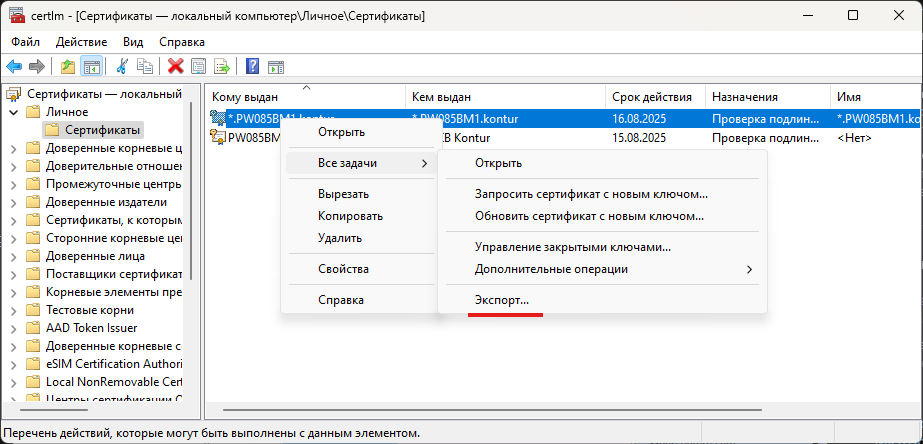Click Запросить сертификат с новым ключом...

[x=591, y=193]
